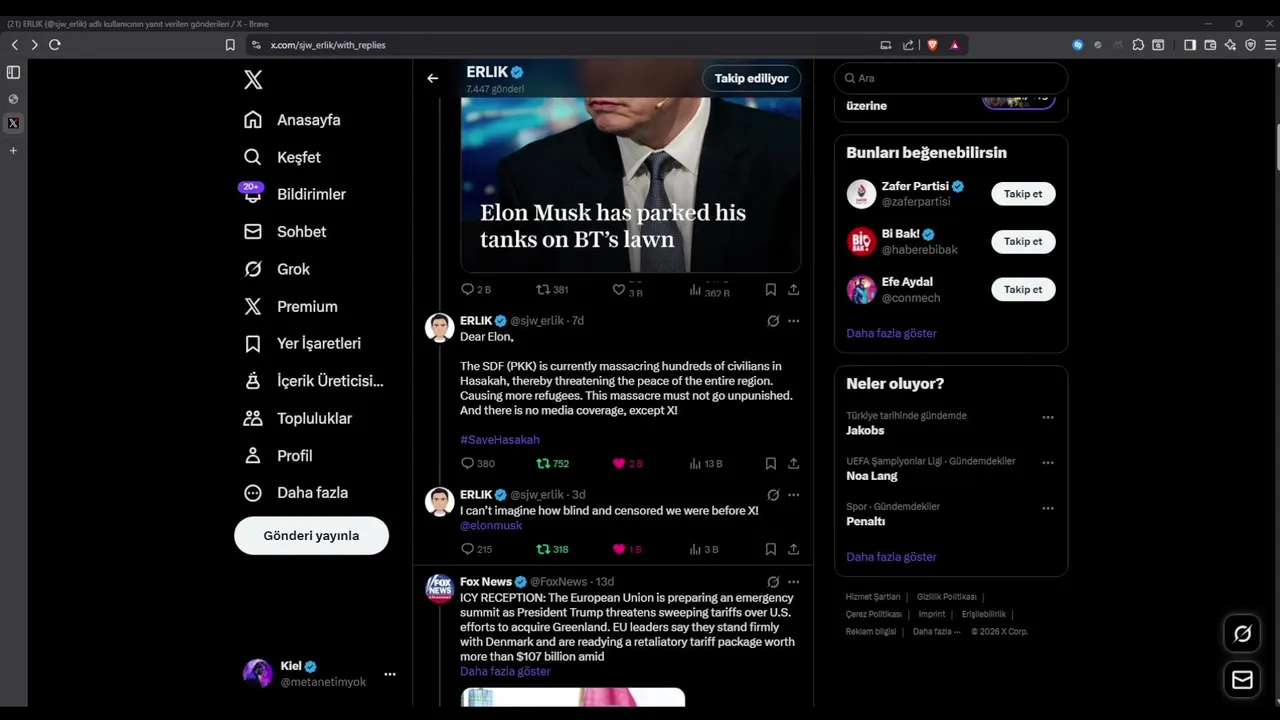Screen dimensions: 1280x720
Task: Open more options on Dear Elon post
Action: click(793, 321)
